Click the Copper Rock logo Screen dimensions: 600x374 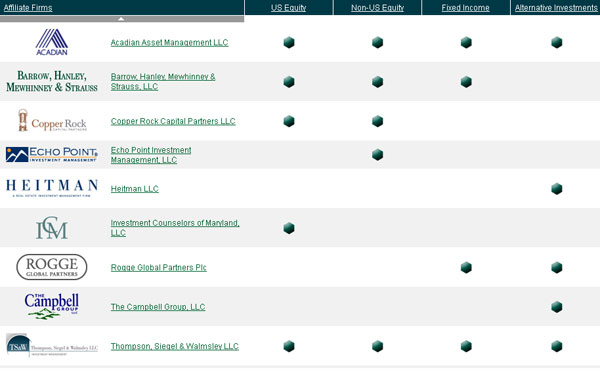[52, 121]
